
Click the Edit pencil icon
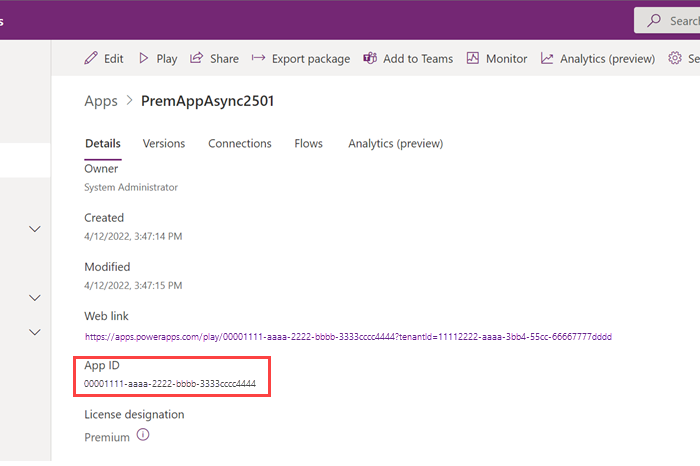coord(91,58)
